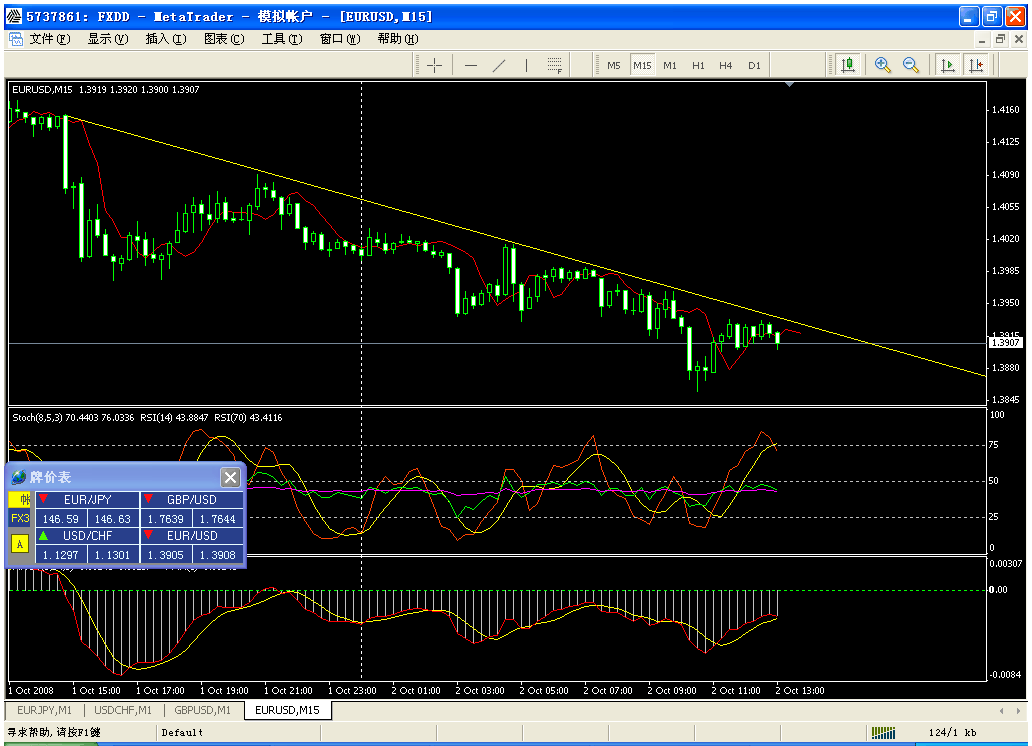
Task: Open the 插入 (Insert) menu
Action: click(165, 39)
